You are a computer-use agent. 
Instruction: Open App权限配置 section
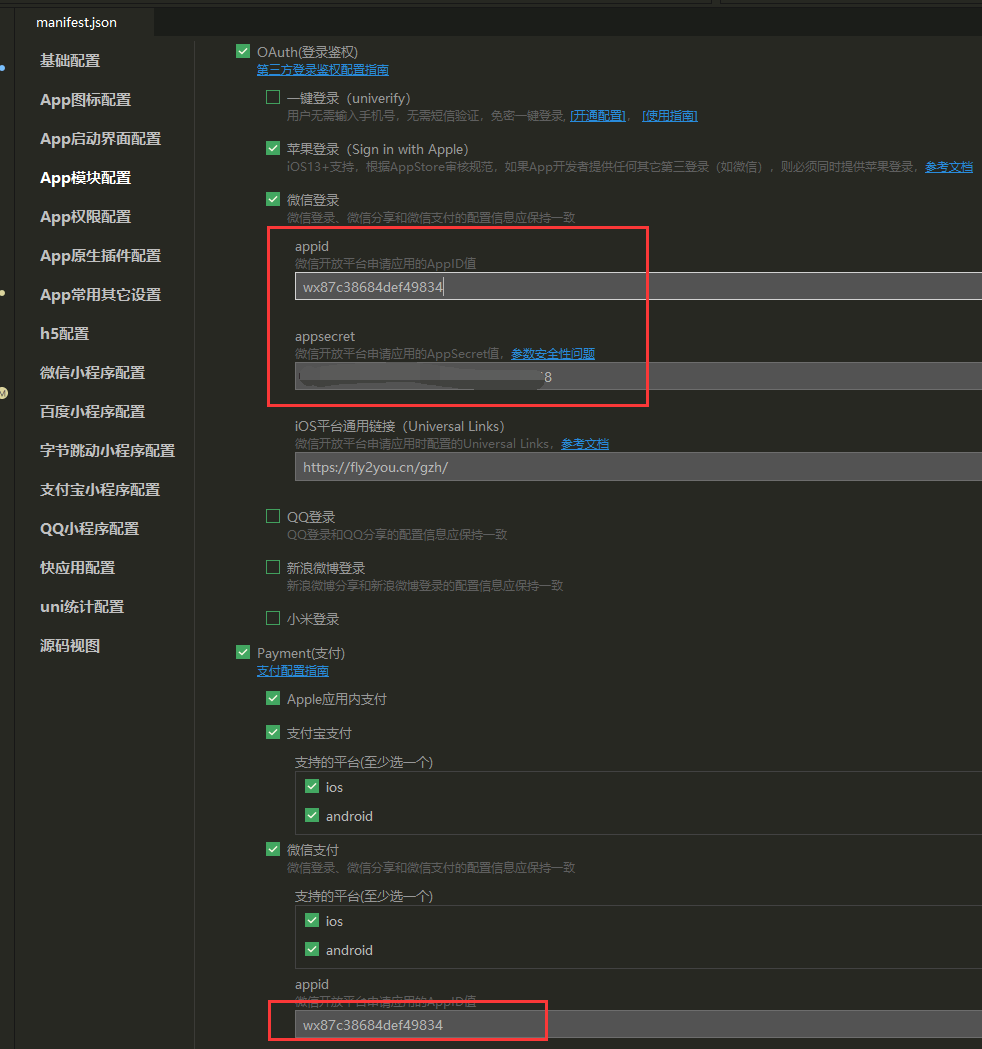pyautogui.click(x=85, y=217)
